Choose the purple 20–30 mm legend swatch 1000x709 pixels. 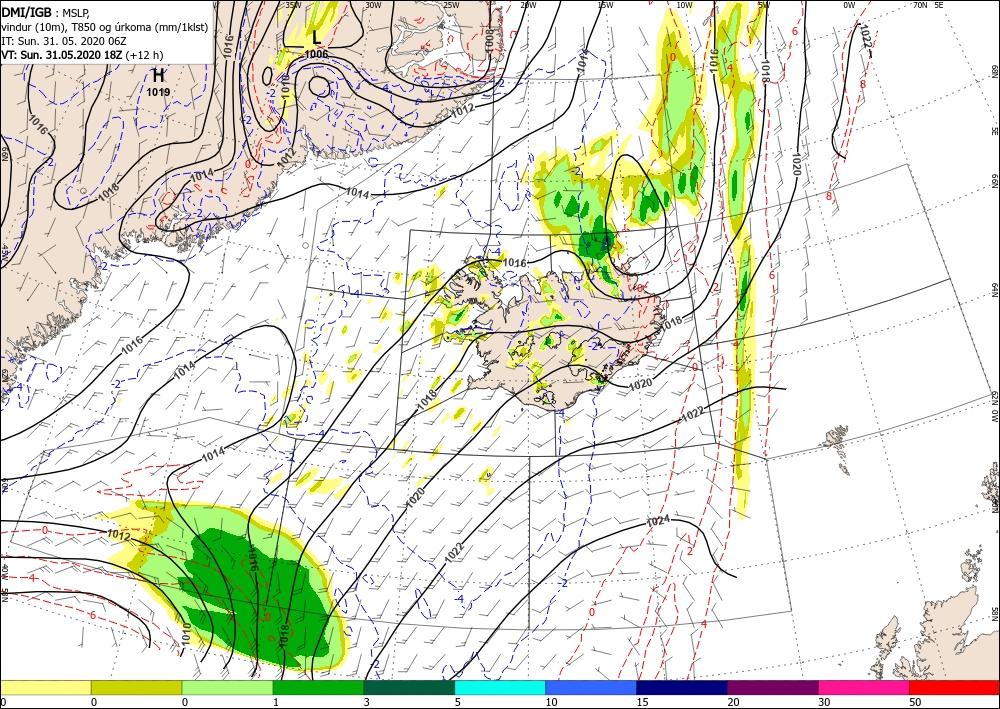tap(773, 687)
